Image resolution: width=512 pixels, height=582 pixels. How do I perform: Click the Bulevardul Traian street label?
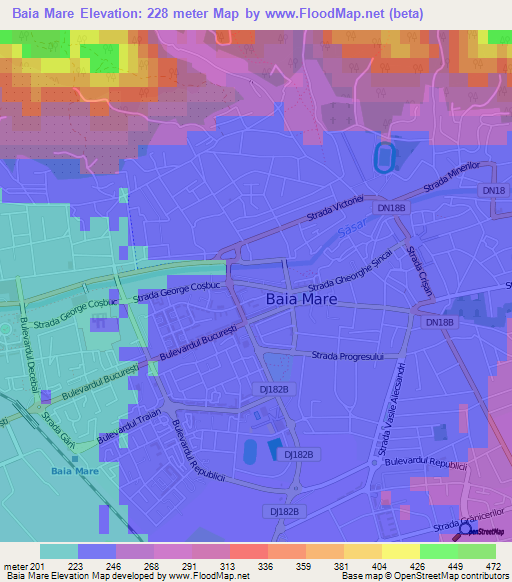click(129, 426)
